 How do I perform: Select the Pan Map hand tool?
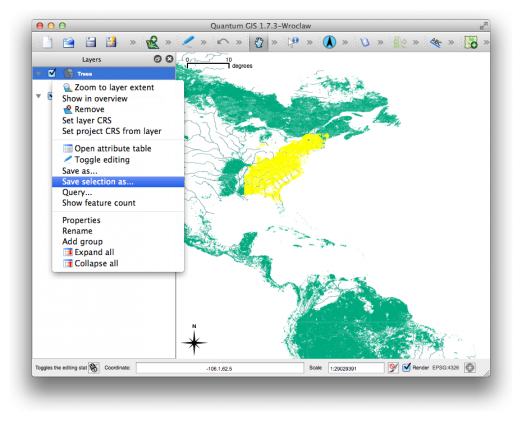[259, 42]
